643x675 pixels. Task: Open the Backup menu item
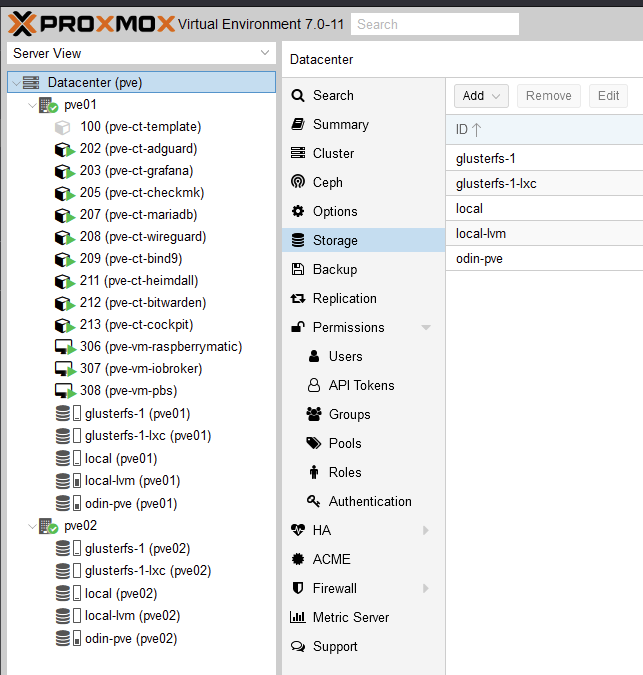[x=363, y=269]
